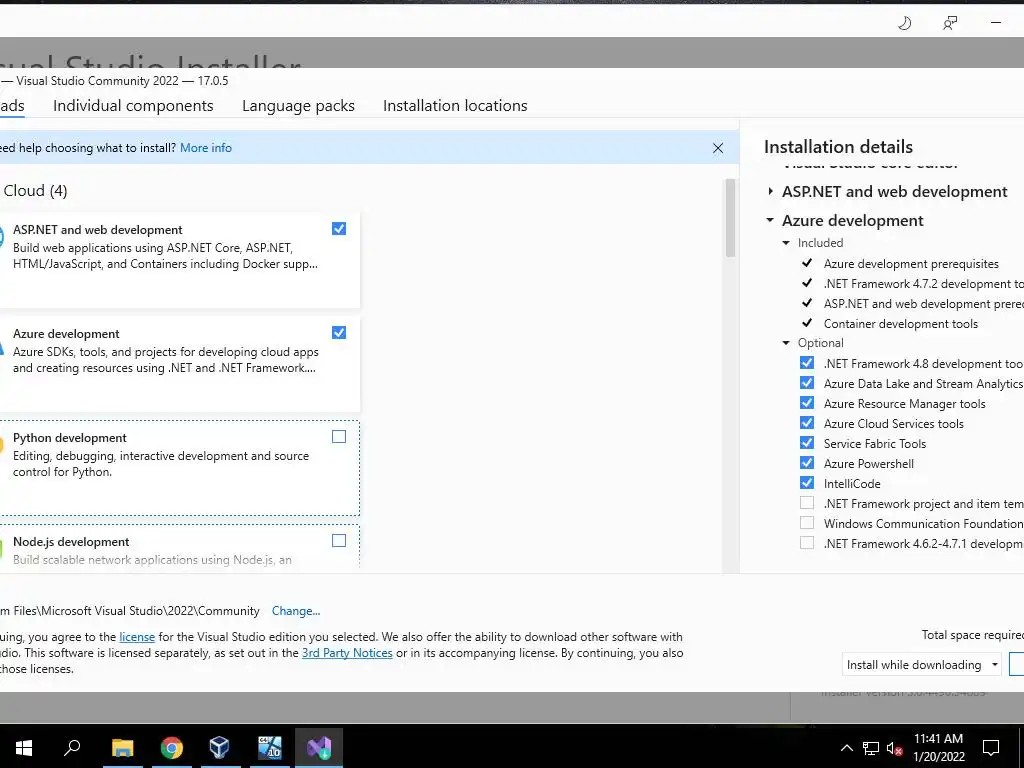
Task: Uncheck Azure Data Lake and Stream Analytics
Action: 807,383
